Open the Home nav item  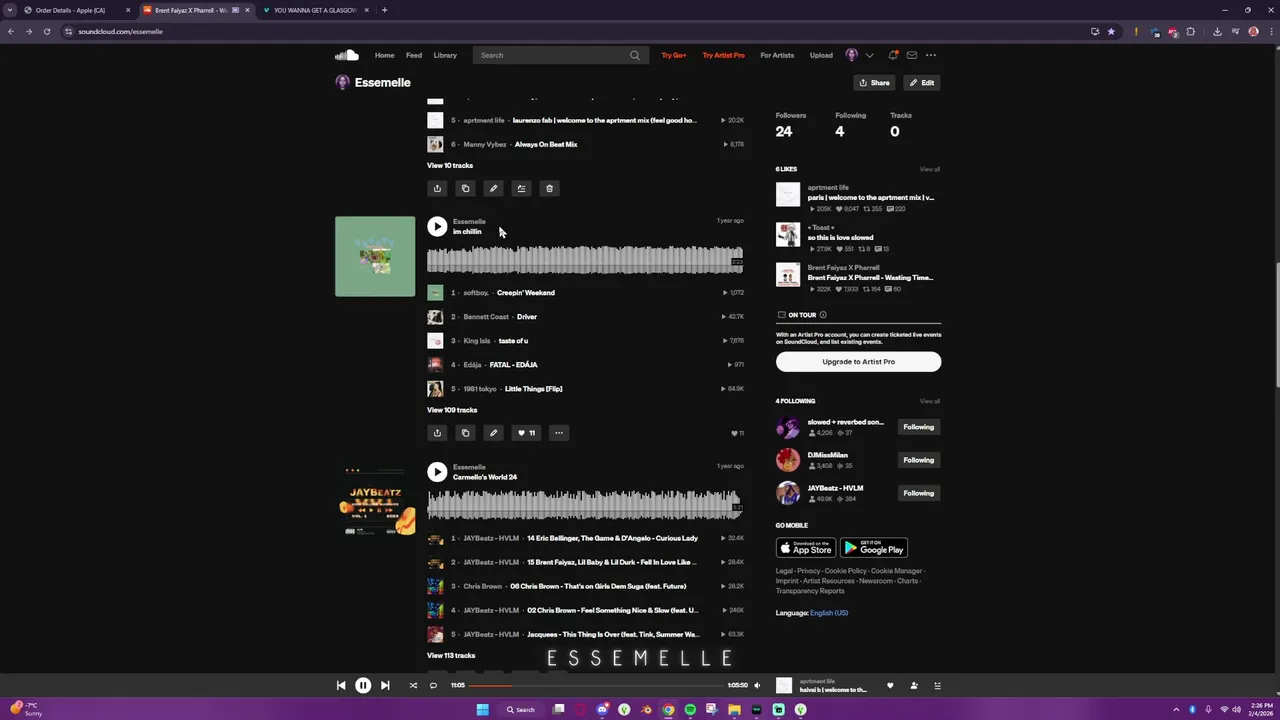click(384, 55)
